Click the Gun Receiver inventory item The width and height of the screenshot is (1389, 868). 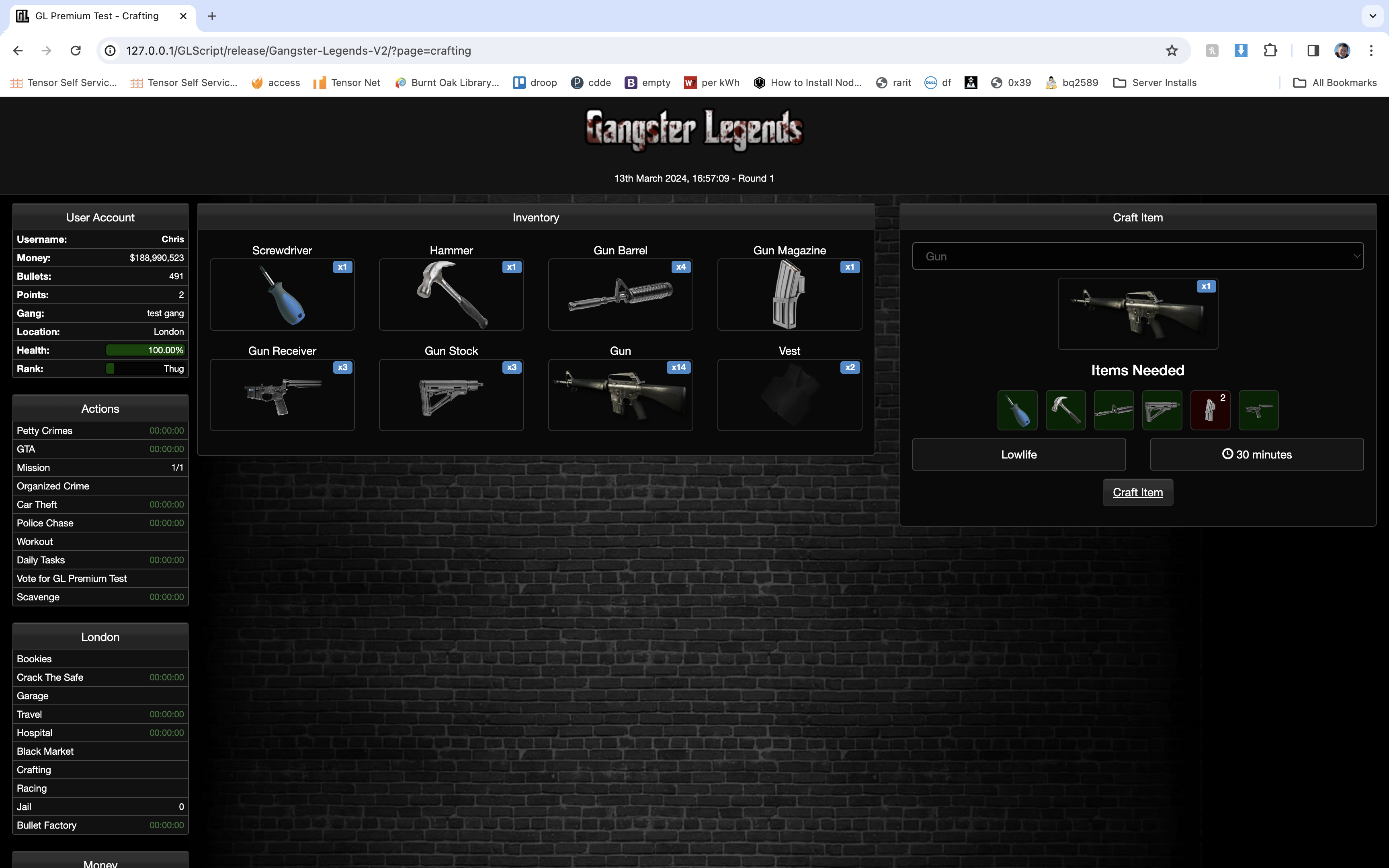(x=282, y=395)
